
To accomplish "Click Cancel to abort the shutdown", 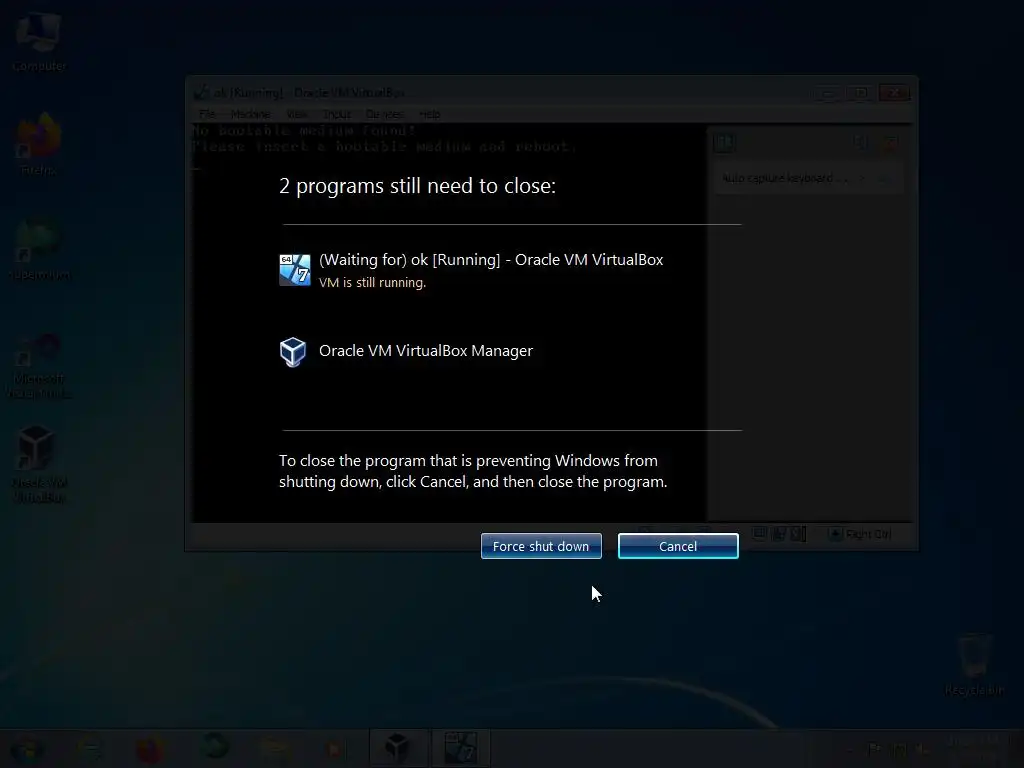I will coord(678,546).
